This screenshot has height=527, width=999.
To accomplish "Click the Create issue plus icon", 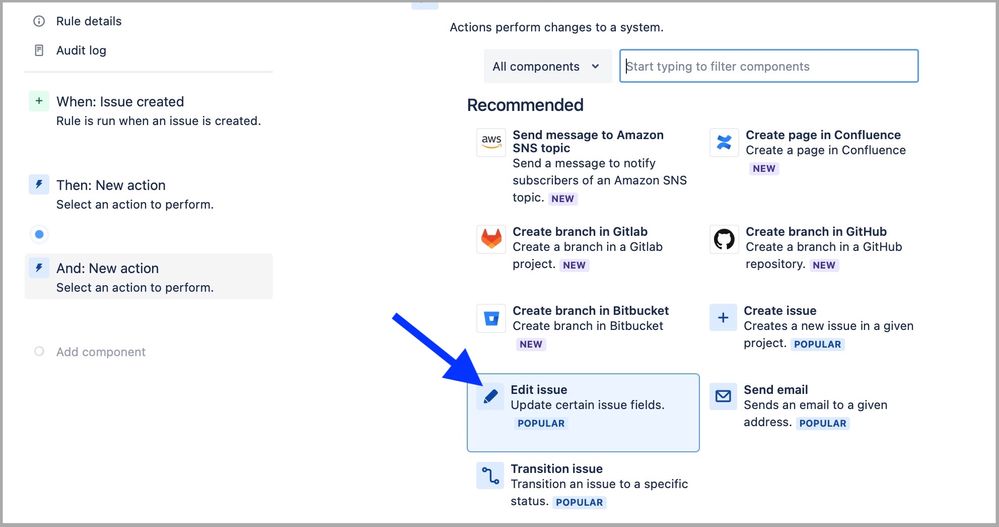I will pyautogui.click(x=723, y=318).
